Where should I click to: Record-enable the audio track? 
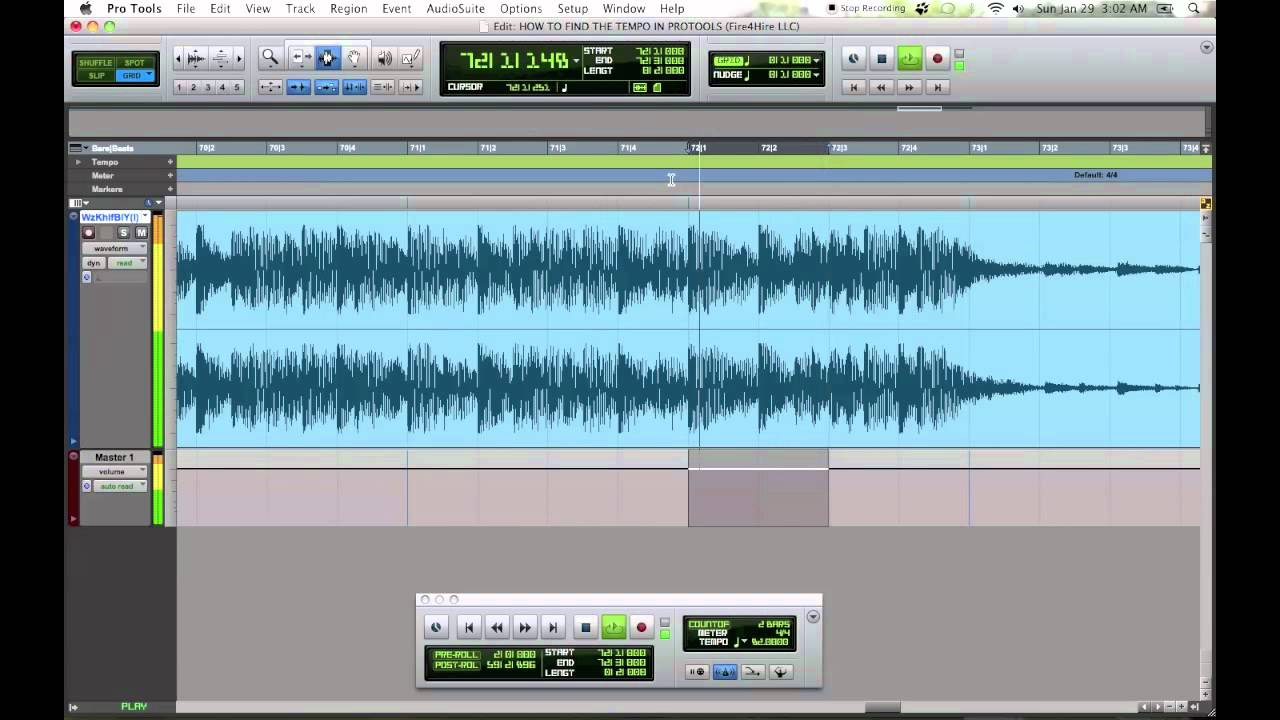click(89, 232)
